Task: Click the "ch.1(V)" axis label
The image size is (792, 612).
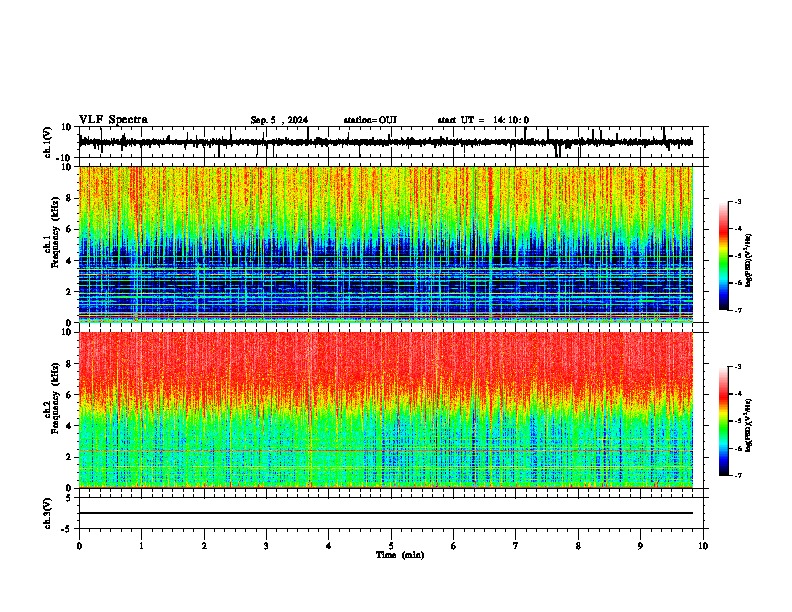Action: 48,142
